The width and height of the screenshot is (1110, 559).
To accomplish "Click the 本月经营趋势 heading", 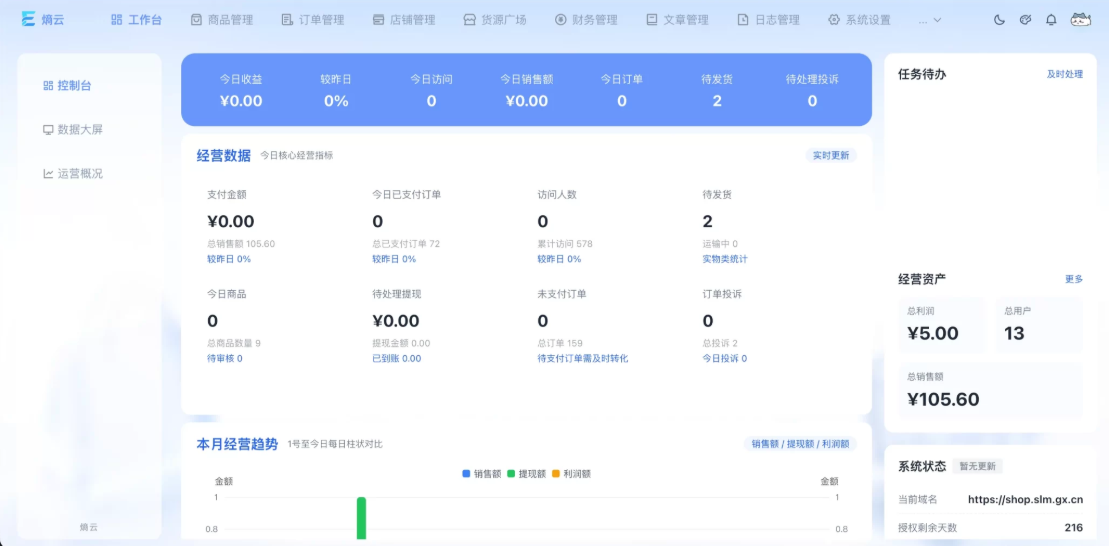I will click(x=237, y=444).
